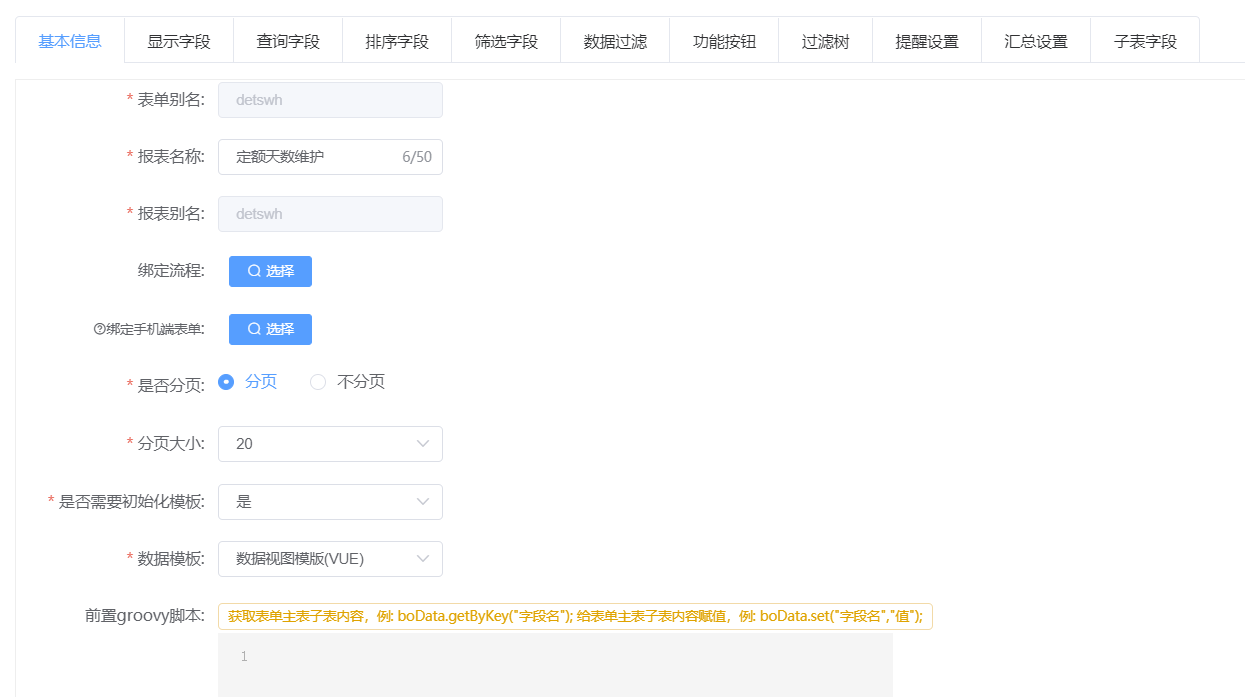Switch to the 功能按钮 tab
The height and width of the screenshot is (697, 1245).
click(x=724, y=41)
